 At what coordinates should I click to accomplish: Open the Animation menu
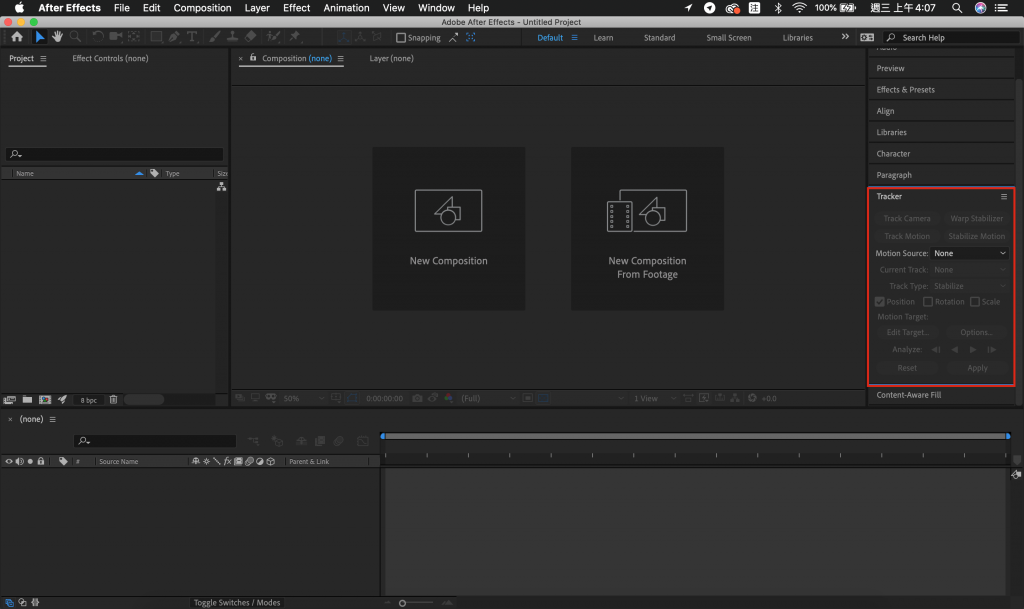tap(346, 8)
